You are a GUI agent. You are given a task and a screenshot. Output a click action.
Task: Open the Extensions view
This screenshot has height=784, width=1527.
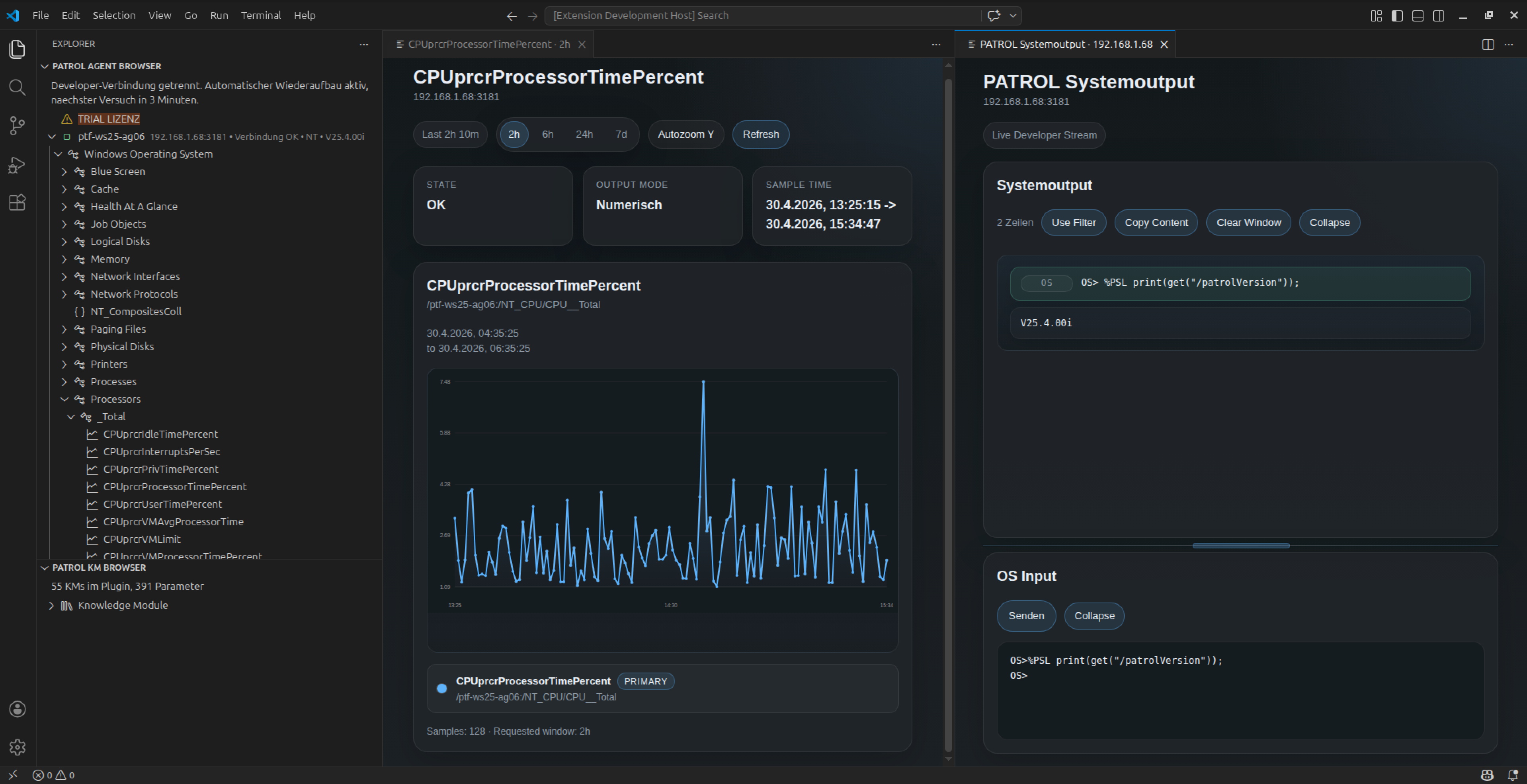(17, 203)
